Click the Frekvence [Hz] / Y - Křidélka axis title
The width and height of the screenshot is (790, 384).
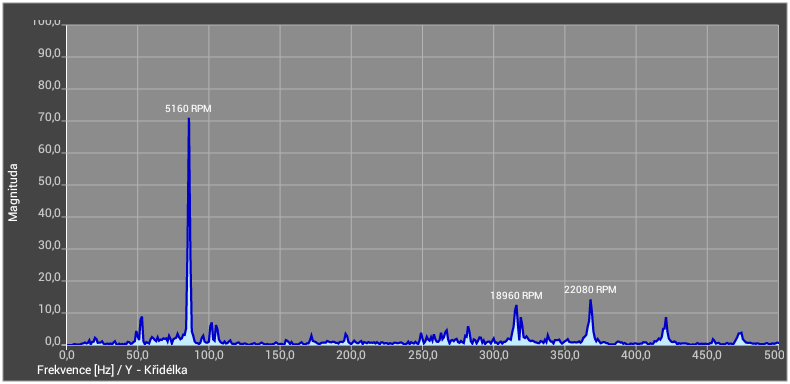click(x=113, y=370)
